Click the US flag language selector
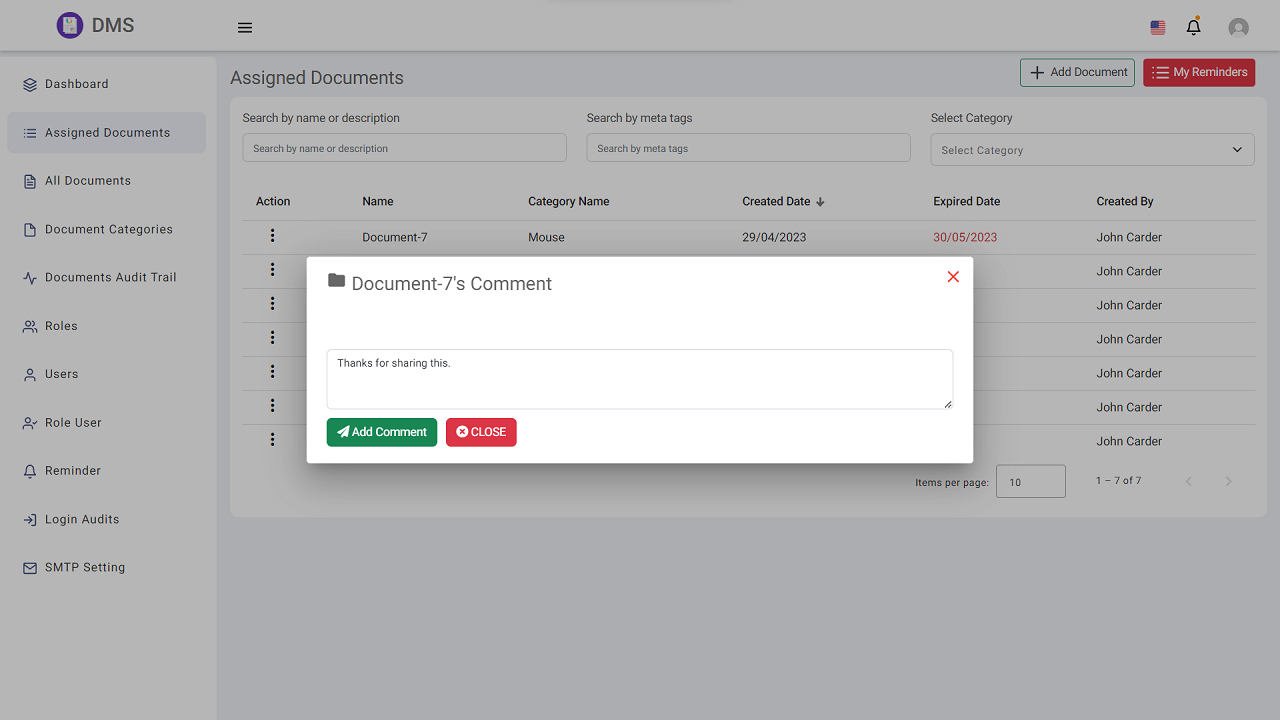Viewport: 1280px width, 720px height. (1158, 28)
